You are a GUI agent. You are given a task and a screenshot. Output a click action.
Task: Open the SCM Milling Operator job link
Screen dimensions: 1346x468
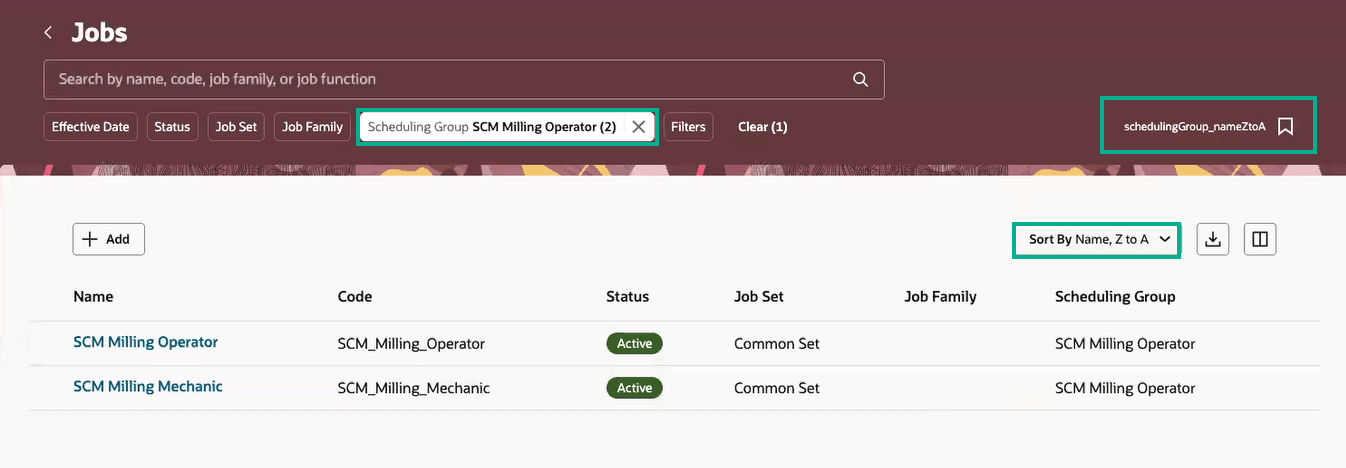pos(146,342)
